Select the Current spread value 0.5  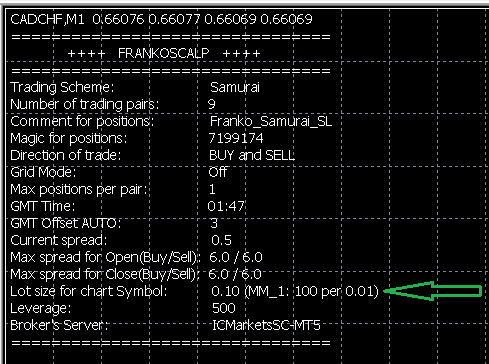[x=221, y=240]
